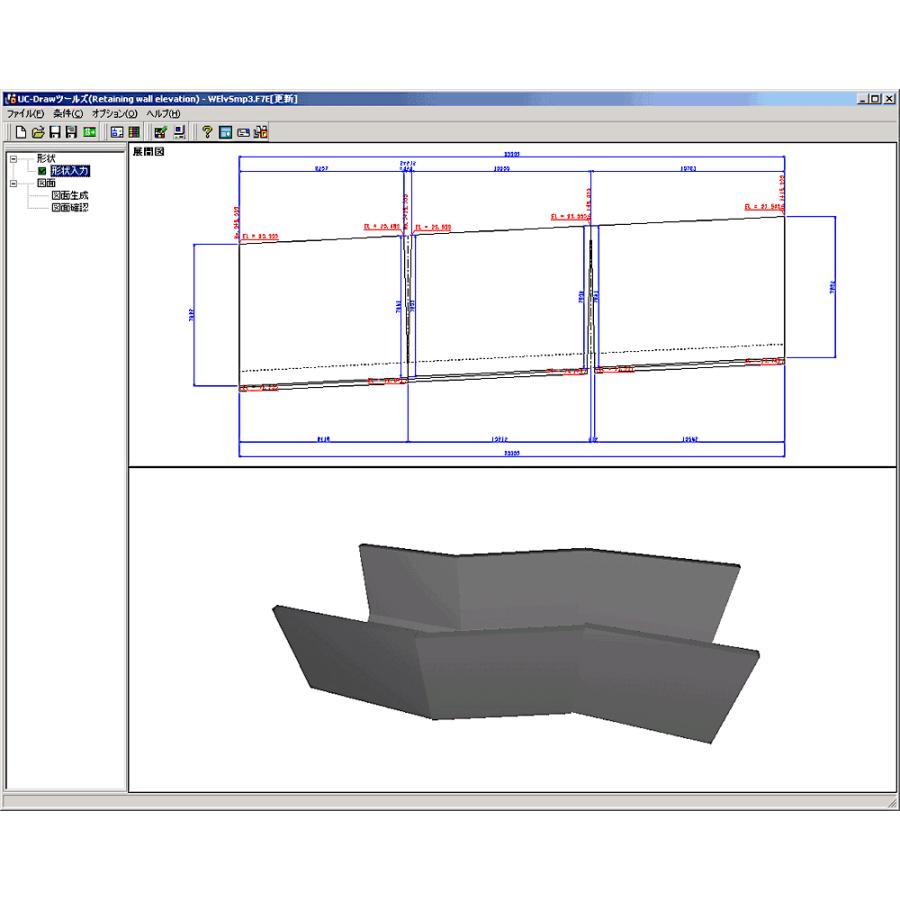Click the first Save floppy disk icon
Viewport: 900px width, 900px height.
55,132
